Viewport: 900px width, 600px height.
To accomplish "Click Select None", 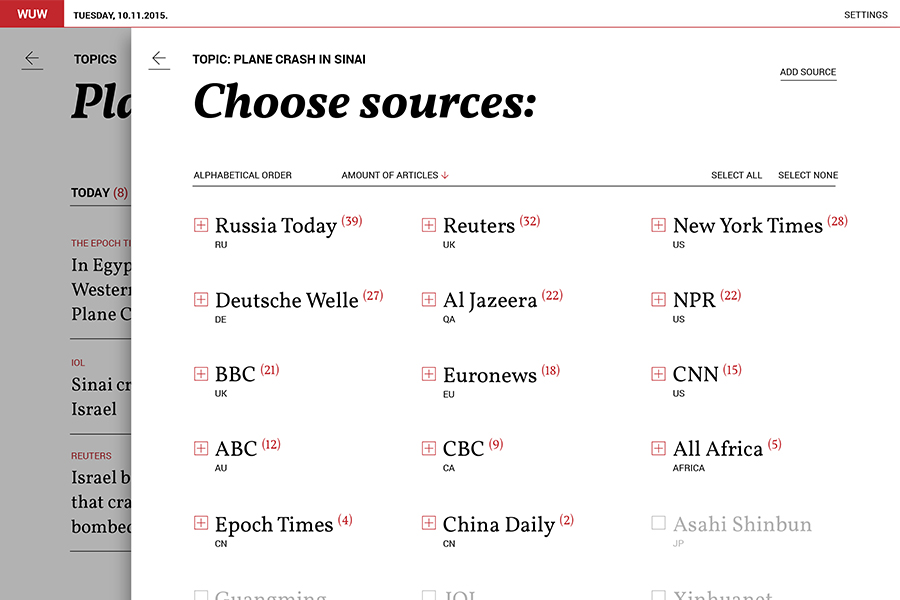I will coord(808,175).
